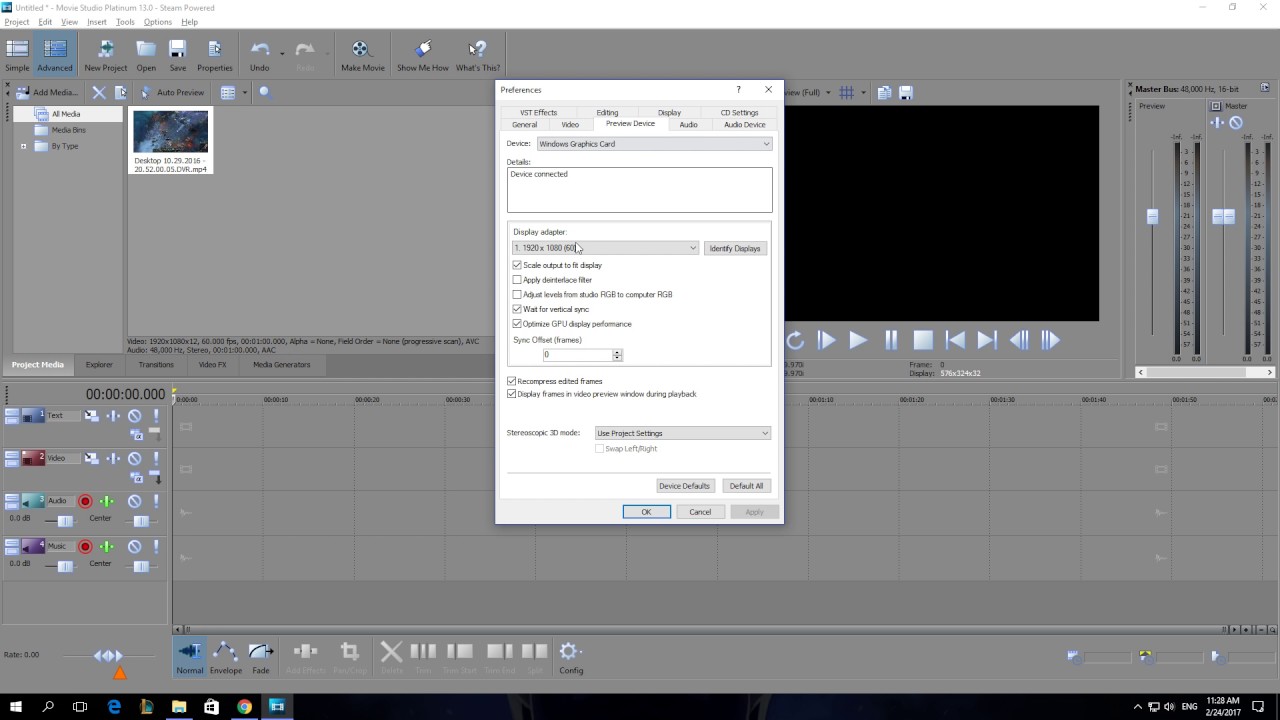The image size is (1280, 720).
Task: Switch to Media Generators tab
Action: (281, 365)
